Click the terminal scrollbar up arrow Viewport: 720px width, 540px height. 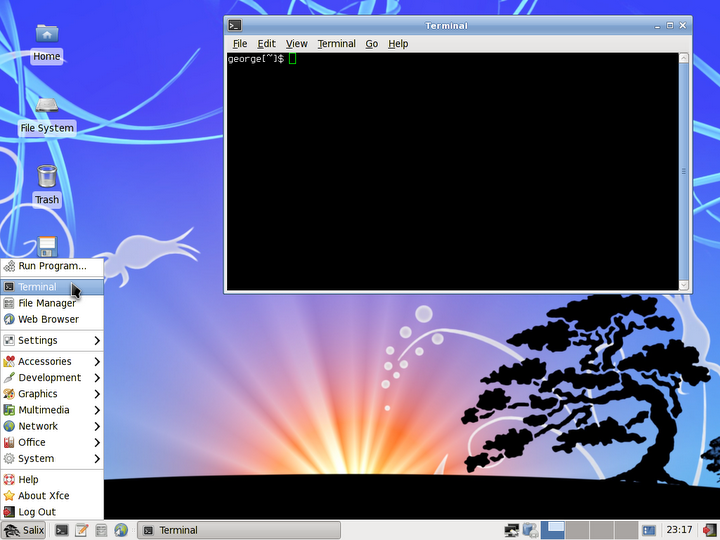tap(683, 58)
